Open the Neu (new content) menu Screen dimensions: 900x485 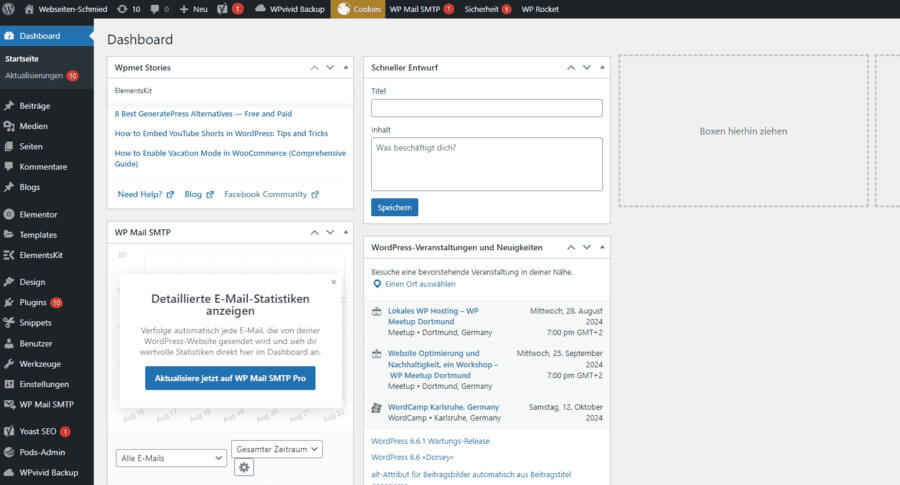click(193, 9)
